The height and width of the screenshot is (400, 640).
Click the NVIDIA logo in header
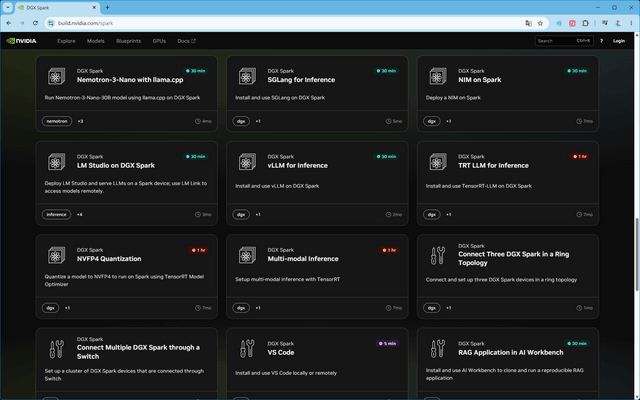pyautogui.click(x=22, y=41)
